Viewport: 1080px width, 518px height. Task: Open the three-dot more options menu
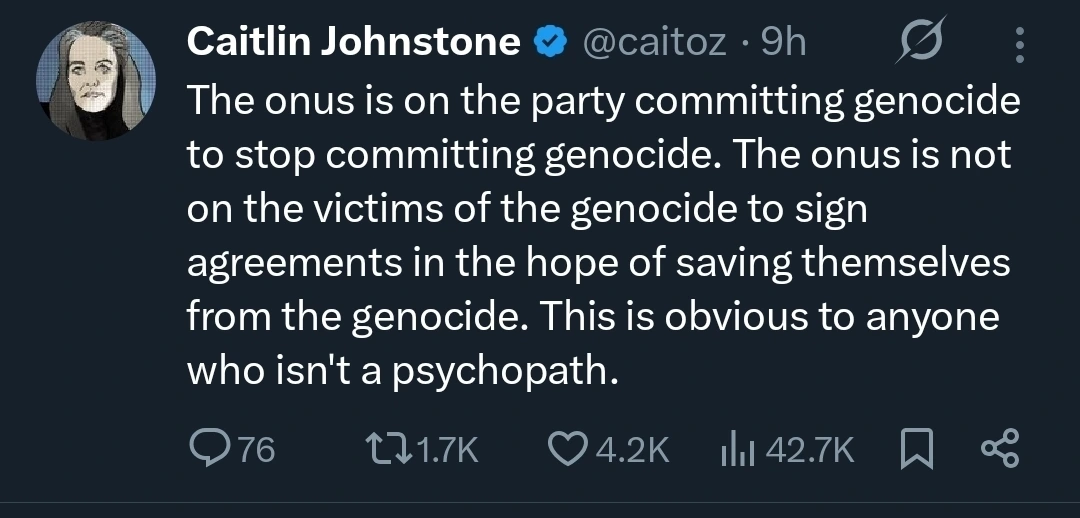[x=1019, y=44]
